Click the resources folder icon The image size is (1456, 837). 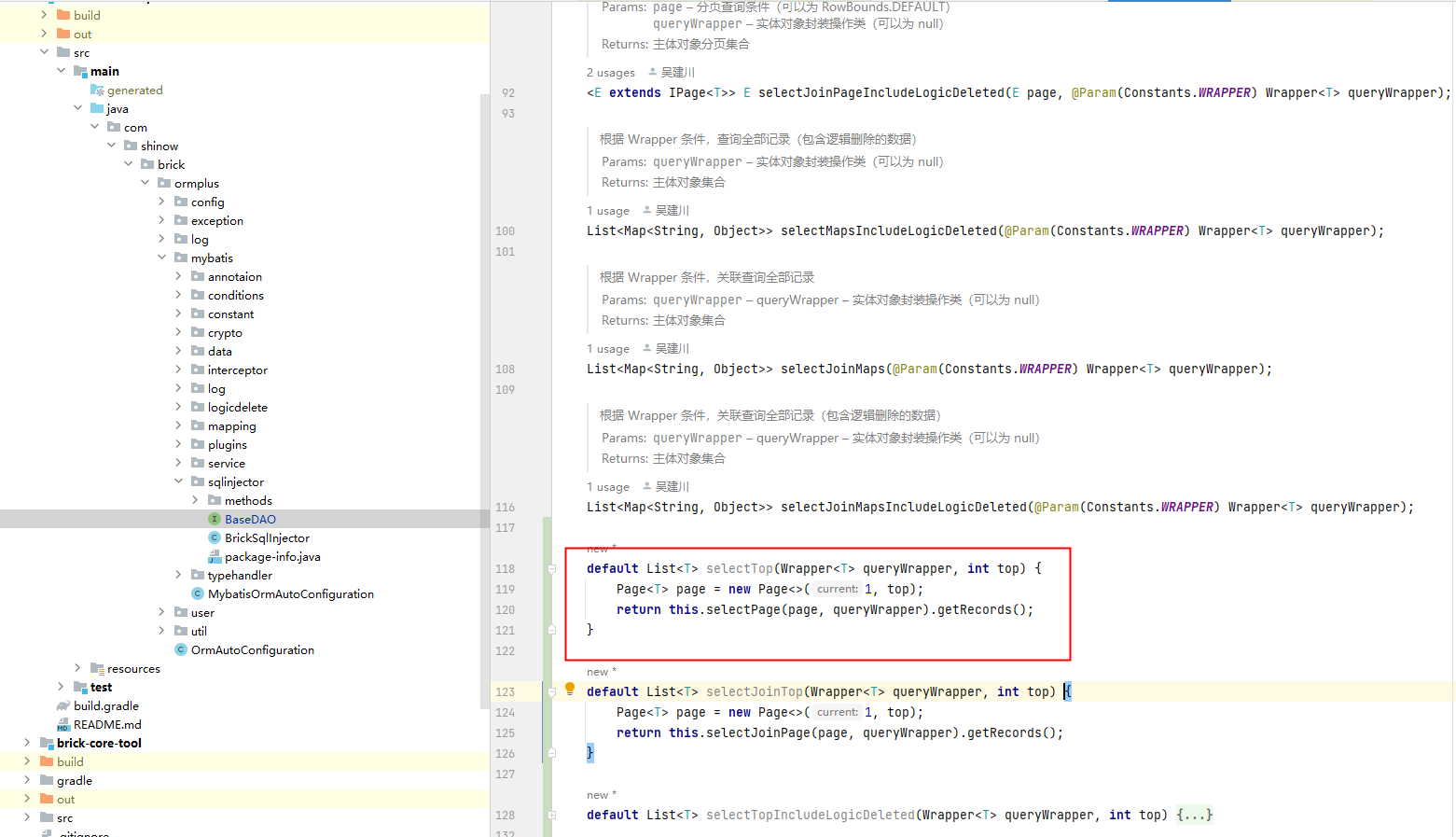click(x=96, y=668)
